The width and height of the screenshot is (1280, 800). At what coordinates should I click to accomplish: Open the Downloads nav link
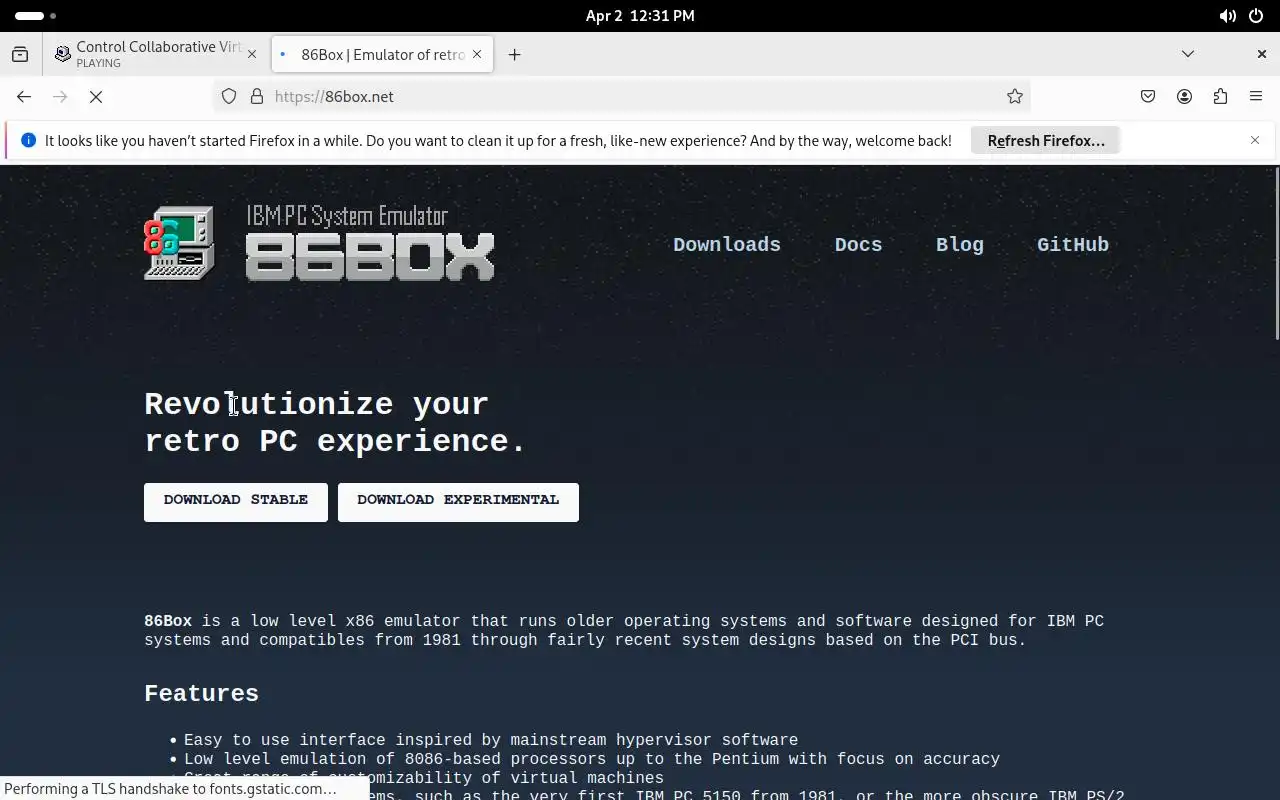[727, 245]
